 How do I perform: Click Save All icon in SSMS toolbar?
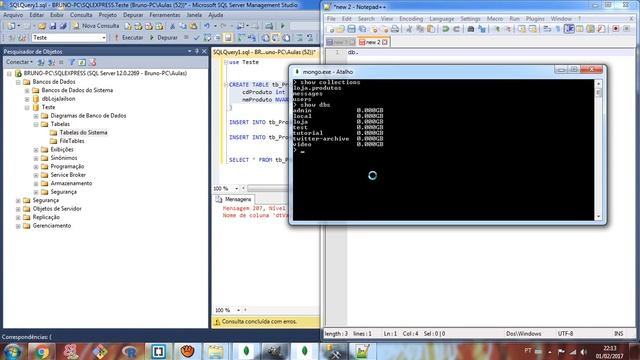pos(63,26)
